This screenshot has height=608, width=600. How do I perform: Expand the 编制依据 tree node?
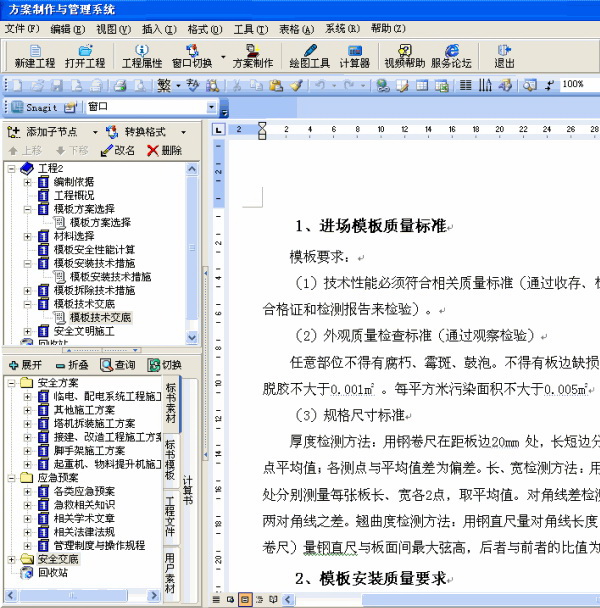(x=27, y=182)
